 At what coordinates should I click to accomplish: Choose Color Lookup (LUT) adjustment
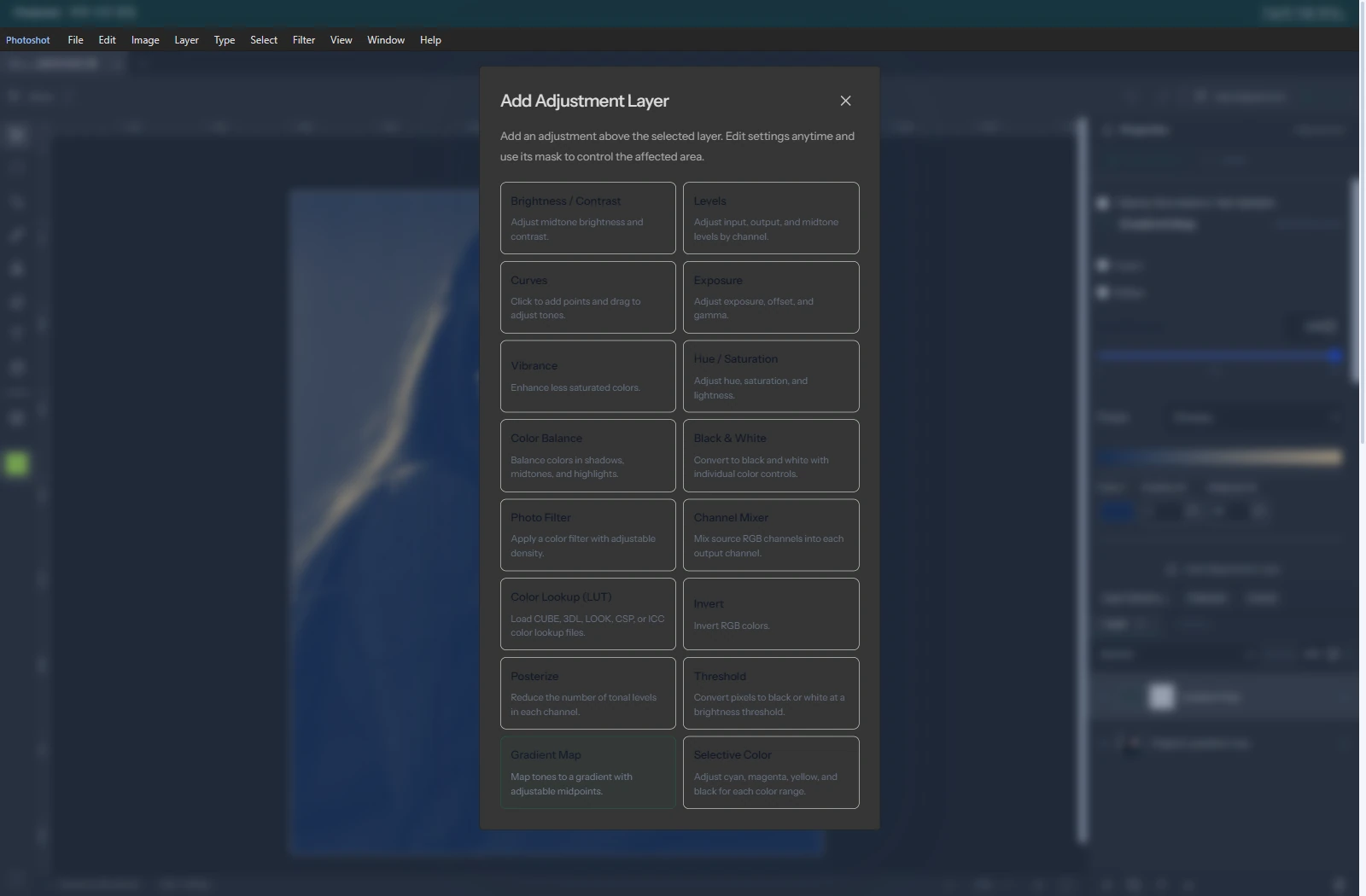coord(588,614)
